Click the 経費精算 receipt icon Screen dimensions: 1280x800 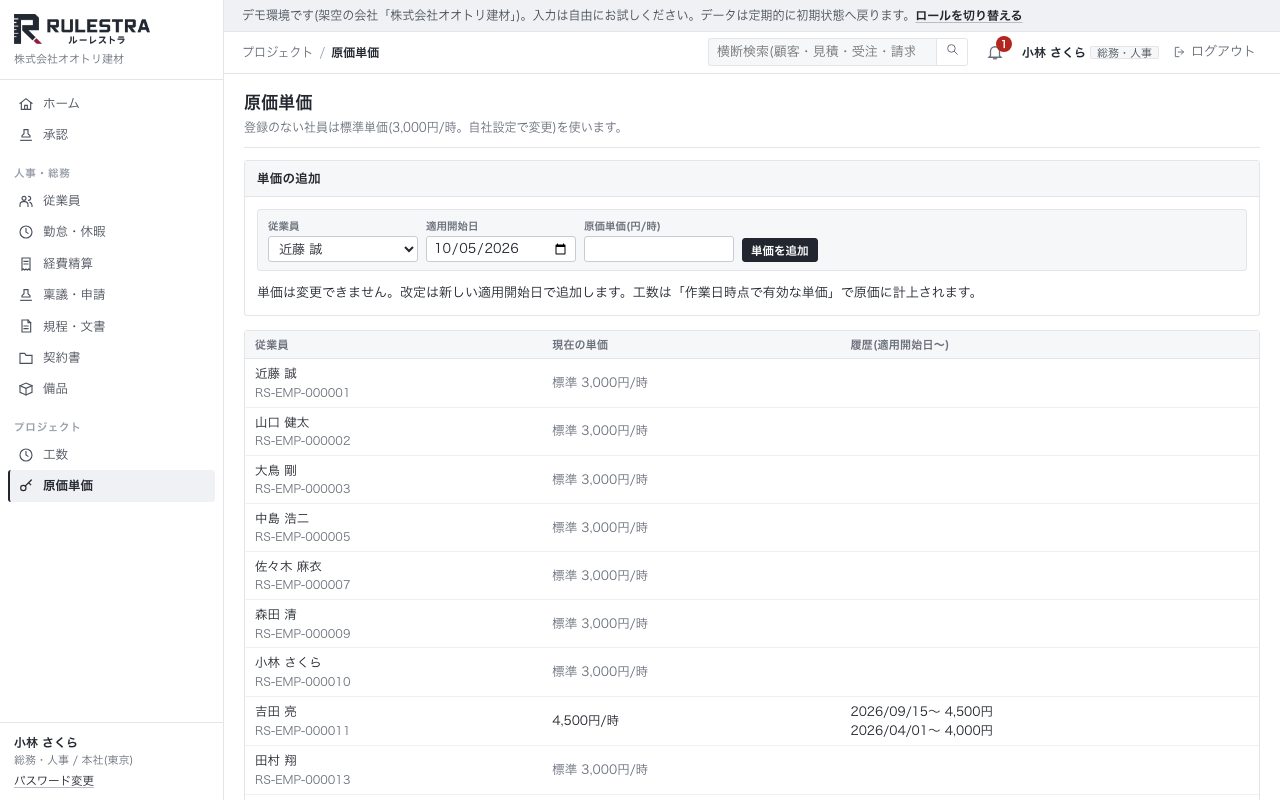click(x=26, y=264)
